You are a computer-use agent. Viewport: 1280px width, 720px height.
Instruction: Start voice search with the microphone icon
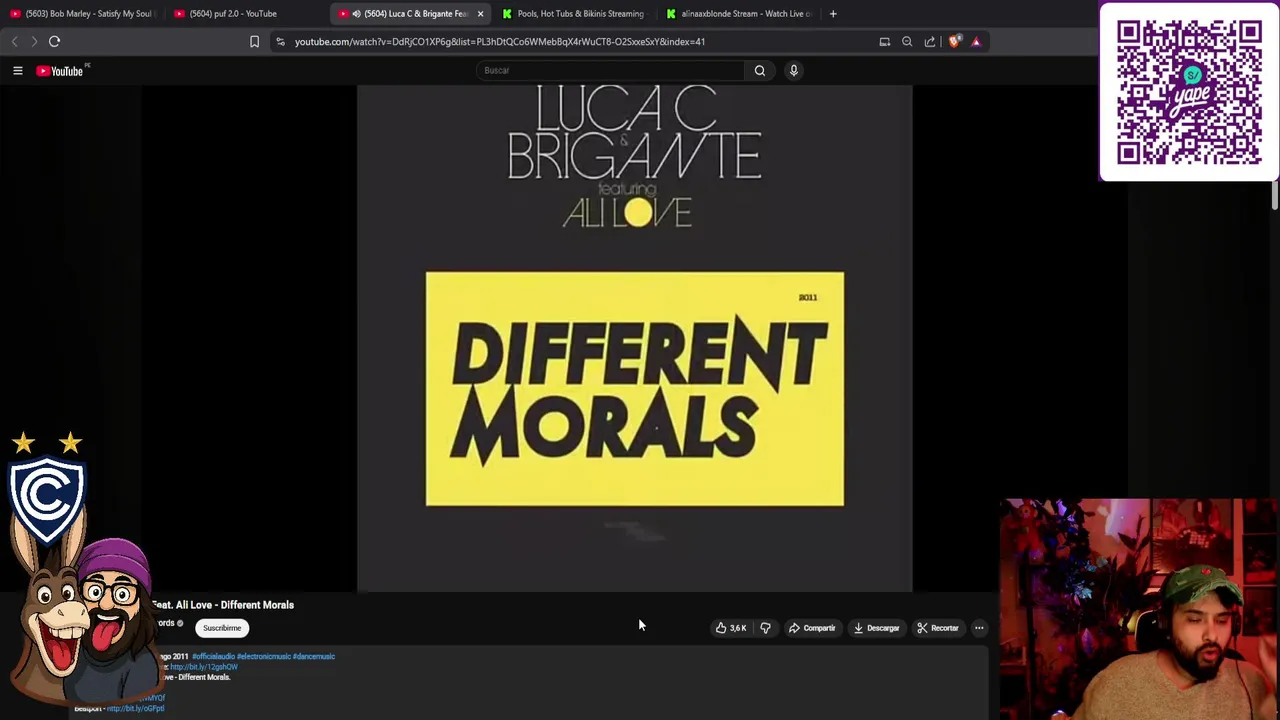click(794, 70)
